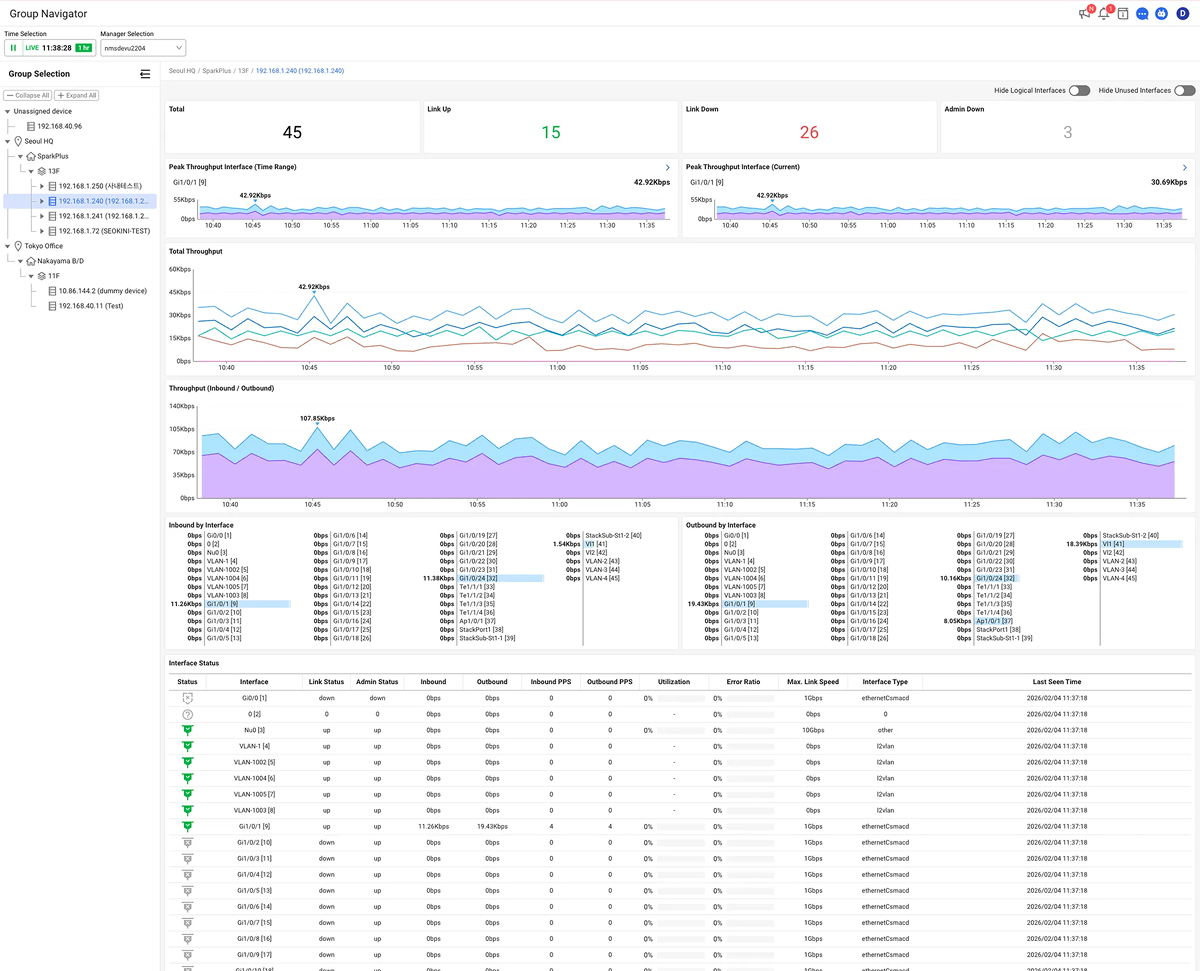
Task: Select 192.168.1.72 (SEOKINI-TEST) device
Action: click(x=103, y=231)
